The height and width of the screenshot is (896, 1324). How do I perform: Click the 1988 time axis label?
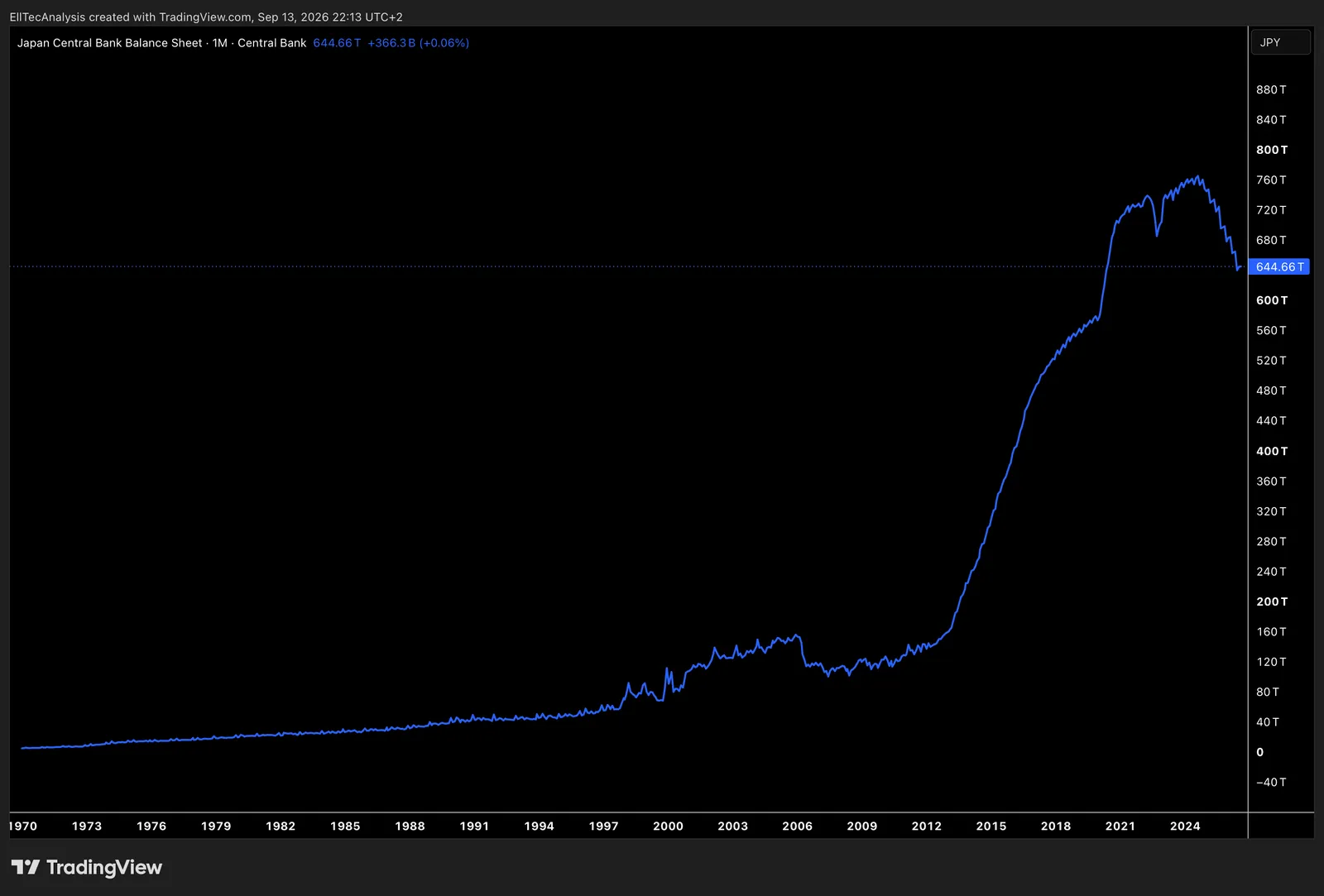[x=410, y=826]
